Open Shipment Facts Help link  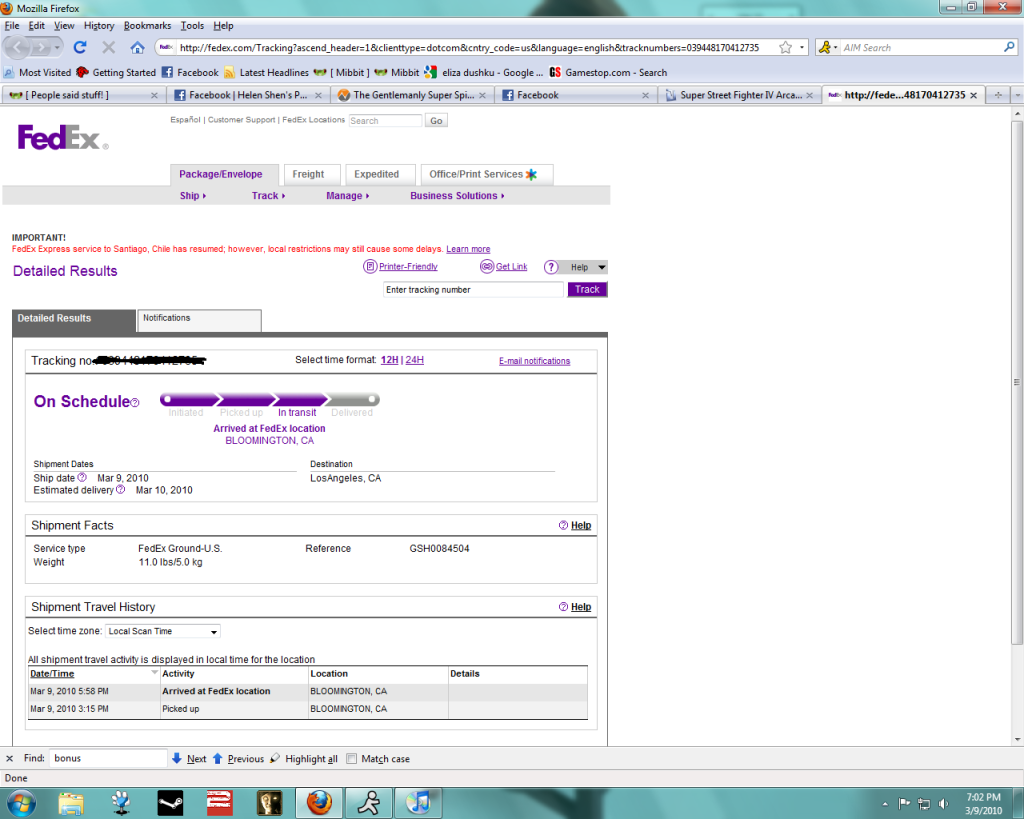pos(581,525)
